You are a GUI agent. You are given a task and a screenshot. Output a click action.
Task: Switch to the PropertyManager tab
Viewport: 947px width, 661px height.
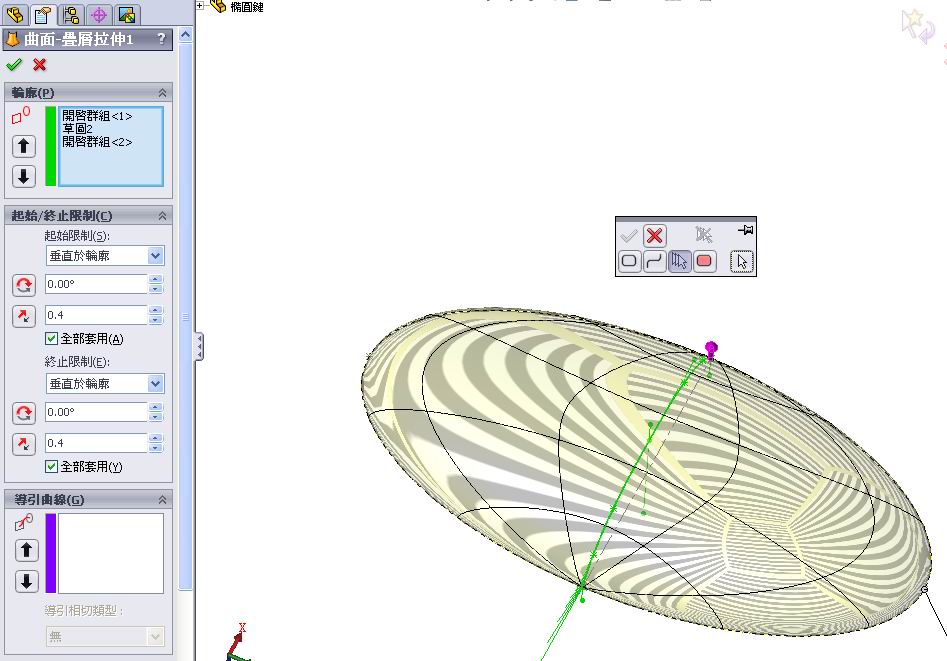point(42,15)
